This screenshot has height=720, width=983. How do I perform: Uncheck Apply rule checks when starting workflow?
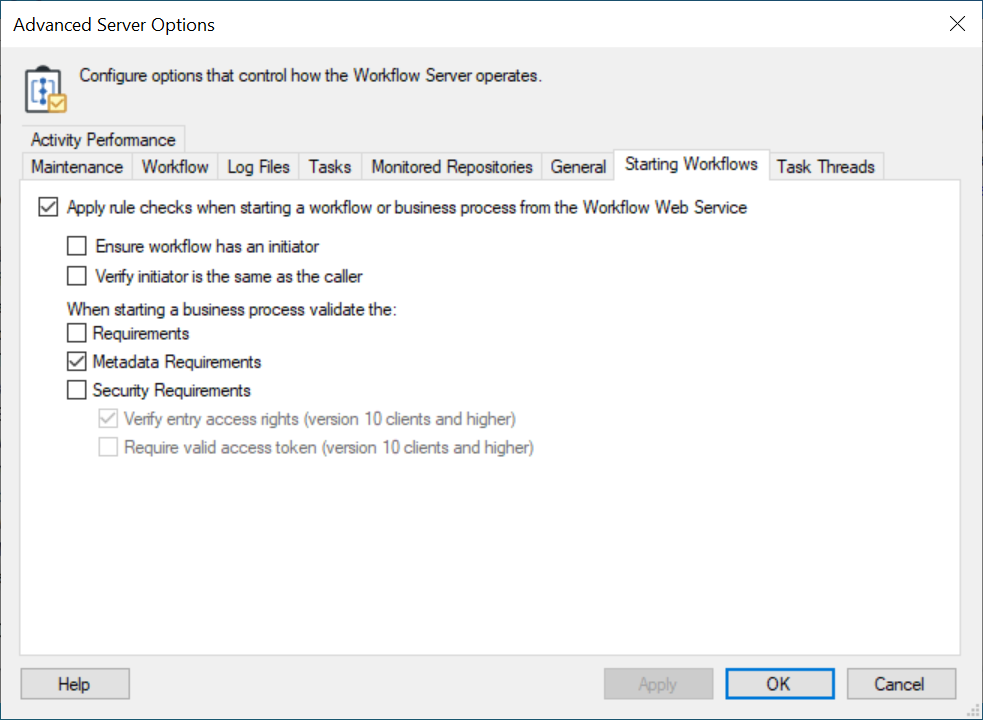click(x=47, y=208)
